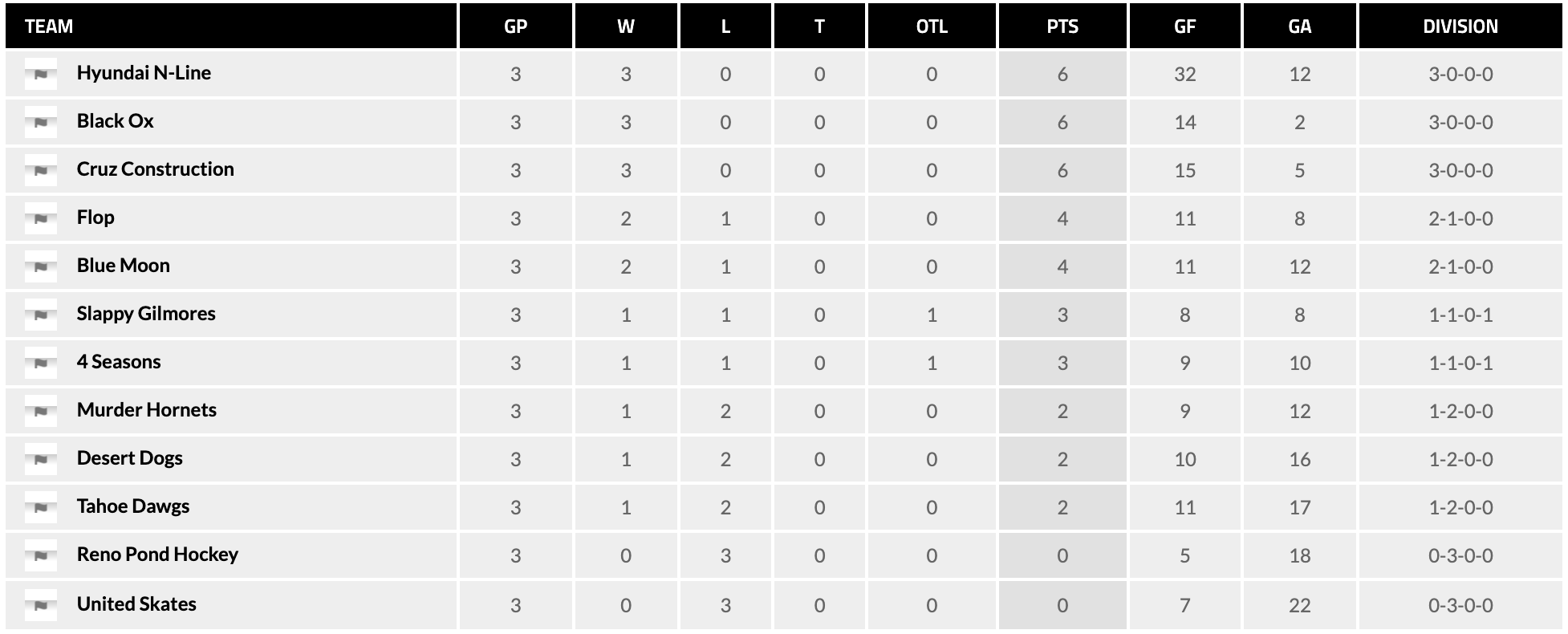
Task: Sort by the DIVISION column header
Action: [1460, 26]
